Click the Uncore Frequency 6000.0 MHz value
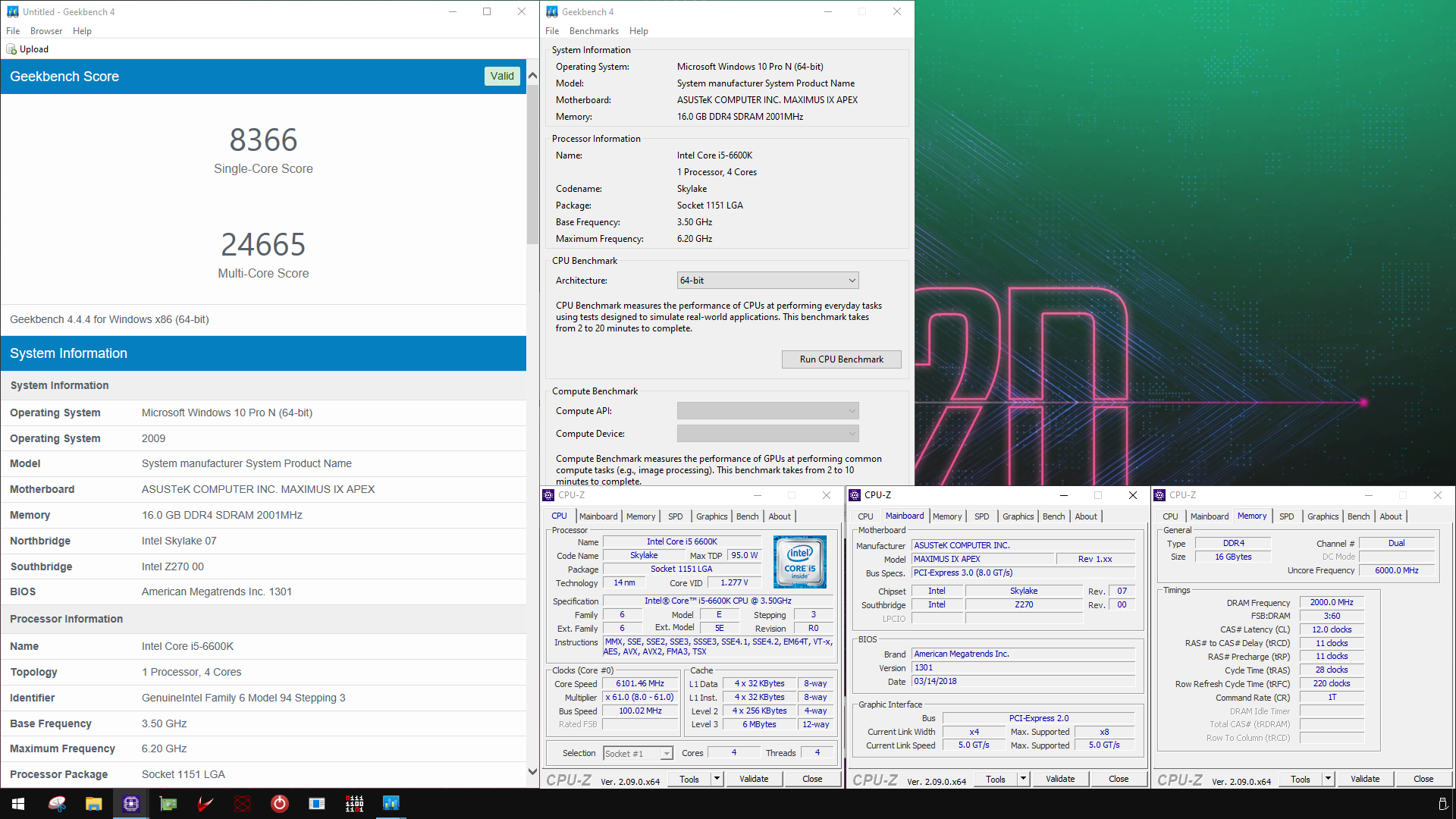The height and width of the screenshot is (819, 1456). [x=1397, y=571]
